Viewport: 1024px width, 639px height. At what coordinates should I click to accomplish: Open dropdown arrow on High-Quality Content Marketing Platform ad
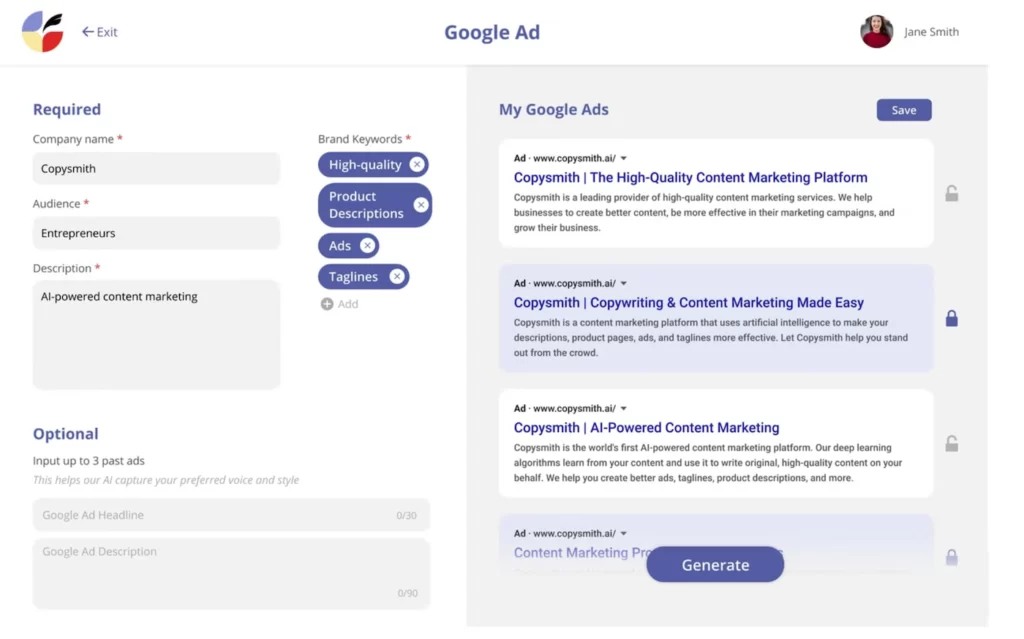624,158
